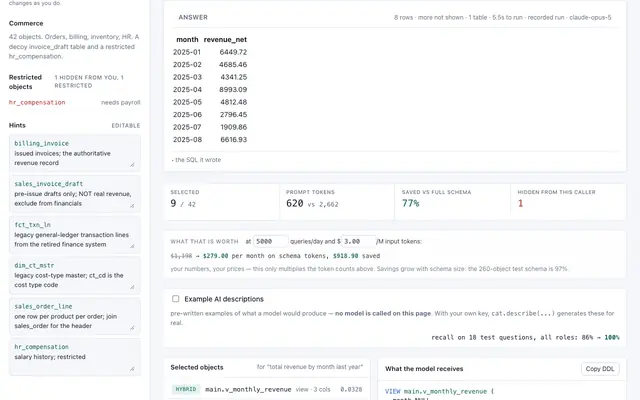This screenshot has width=640, height=400.
Task: Click the HYBRID badge on v_monthly_revenue
Action: click(x=186, y=389)
